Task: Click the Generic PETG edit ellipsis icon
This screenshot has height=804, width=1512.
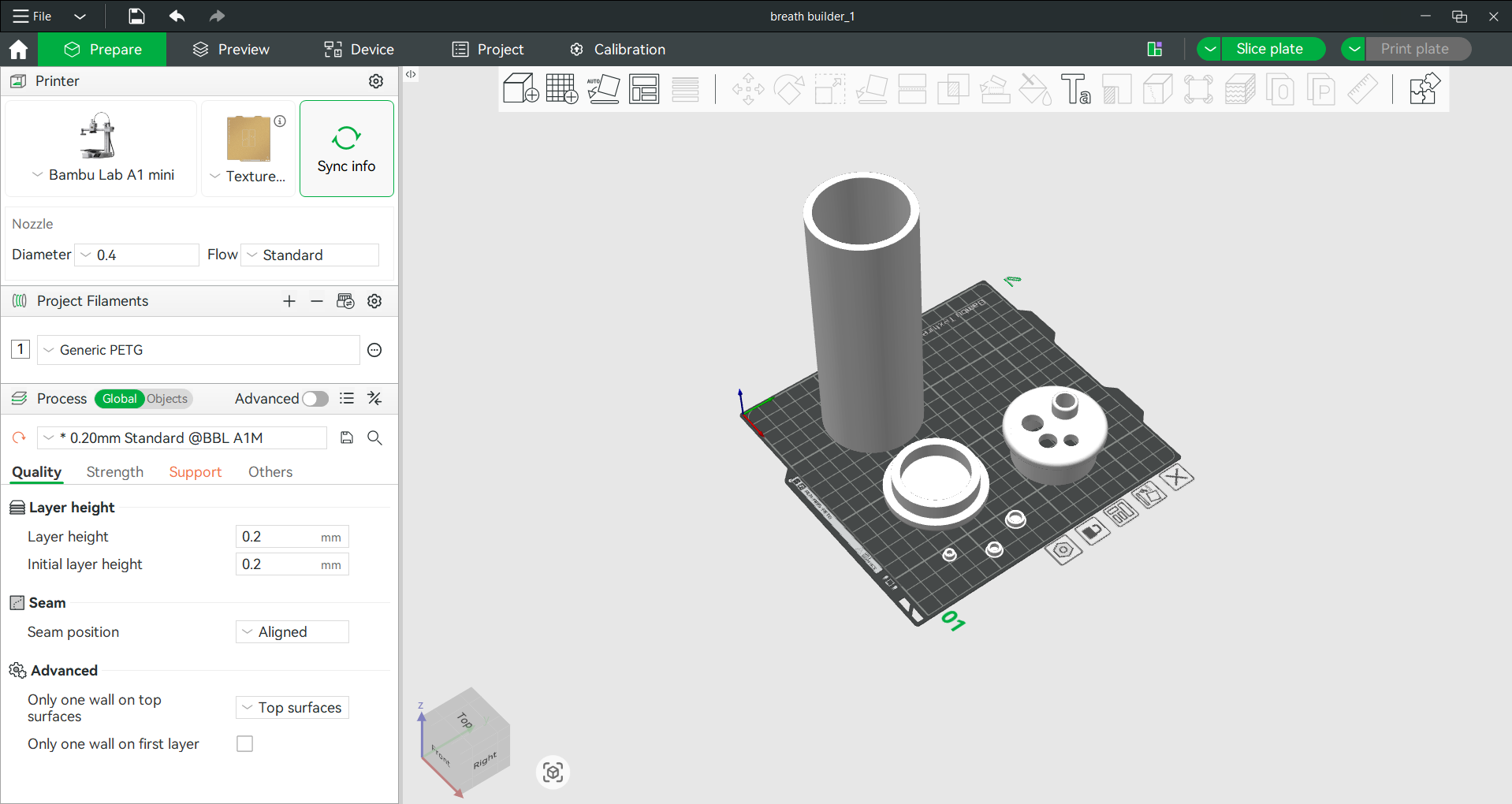Action: pyautogui.click(x=374, y=350)
